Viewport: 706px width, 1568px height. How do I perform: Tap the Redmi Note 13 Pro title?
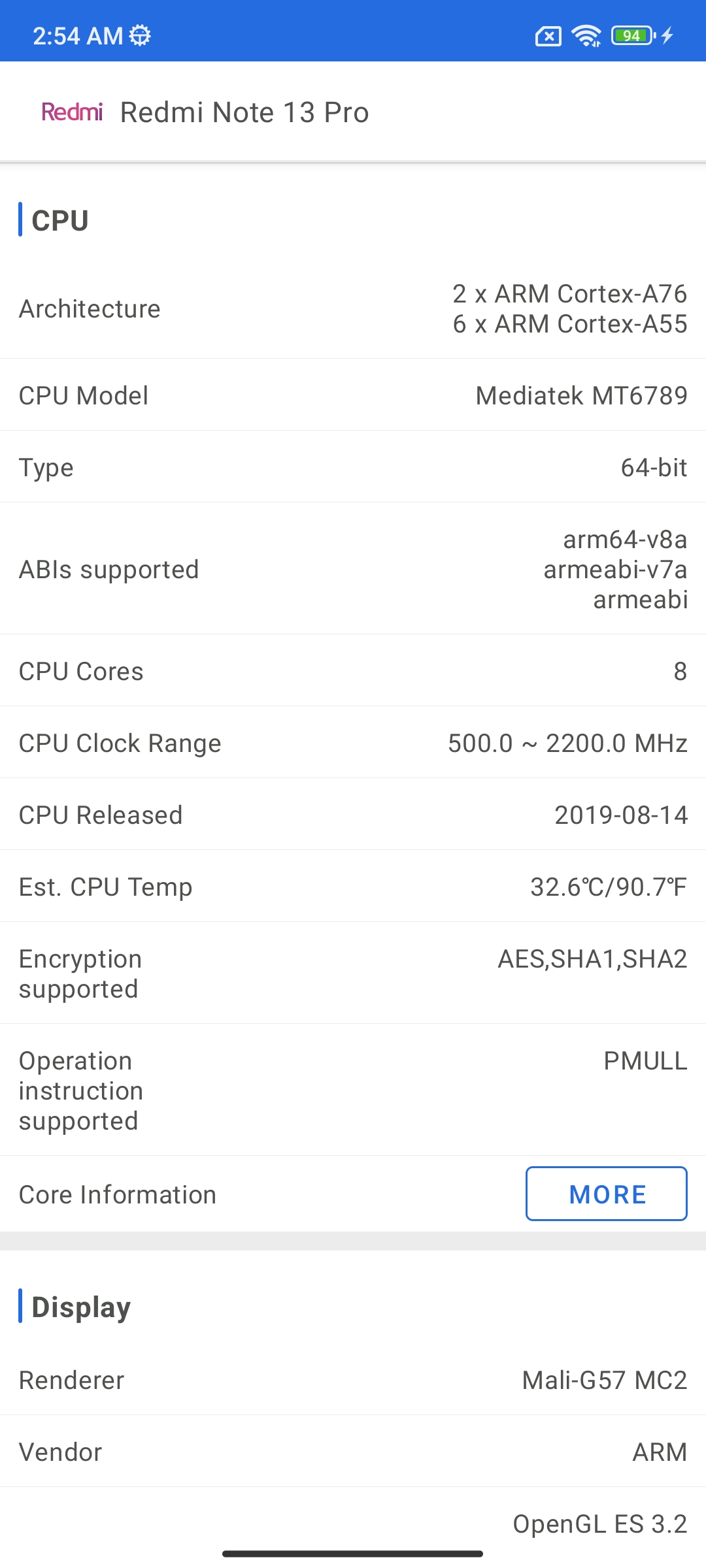pos(244,112)
